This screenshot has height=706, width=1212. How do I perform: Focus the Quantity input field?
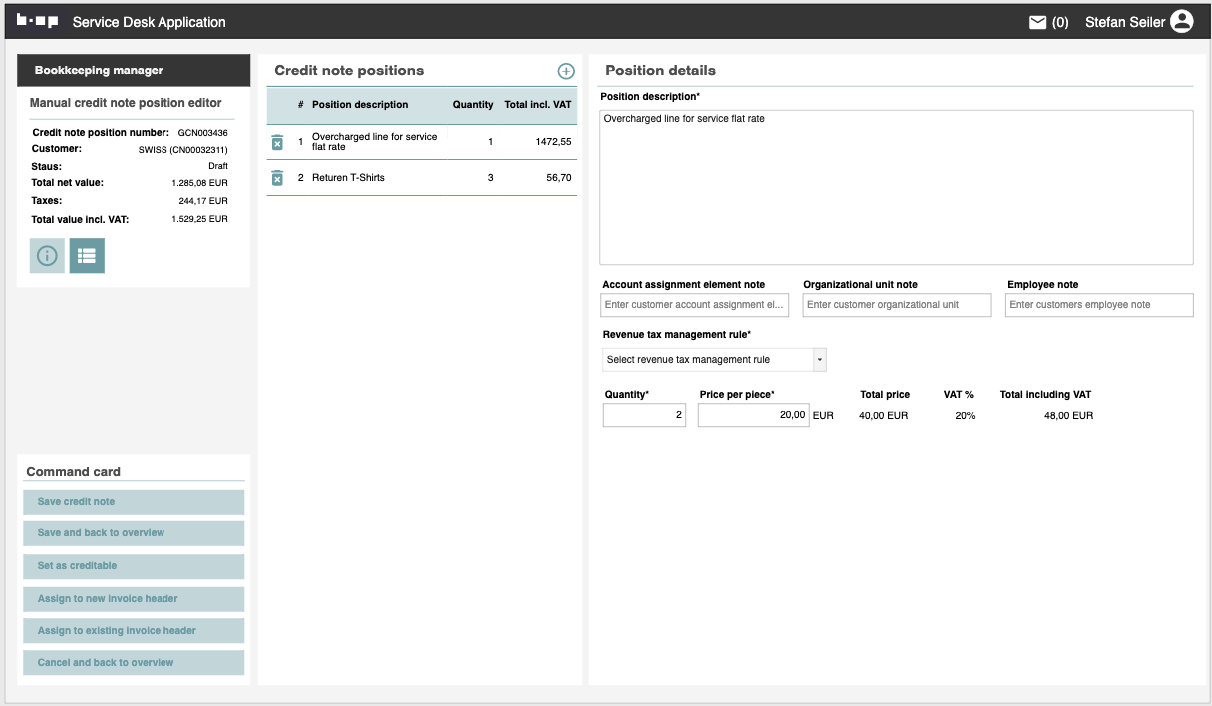click(644, 415)
